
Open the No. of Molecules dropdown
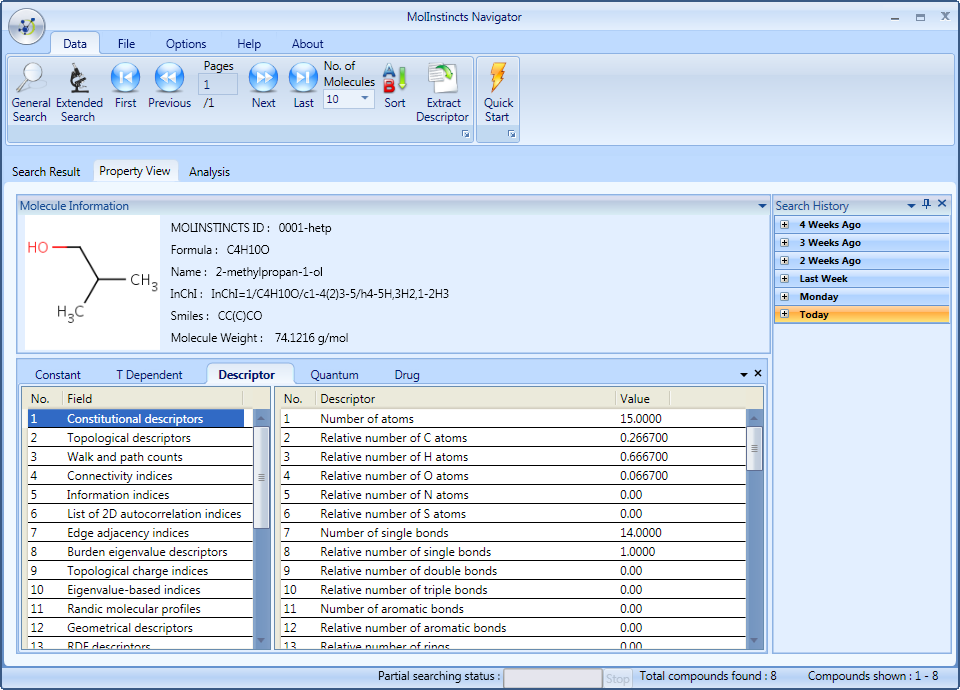365,99
